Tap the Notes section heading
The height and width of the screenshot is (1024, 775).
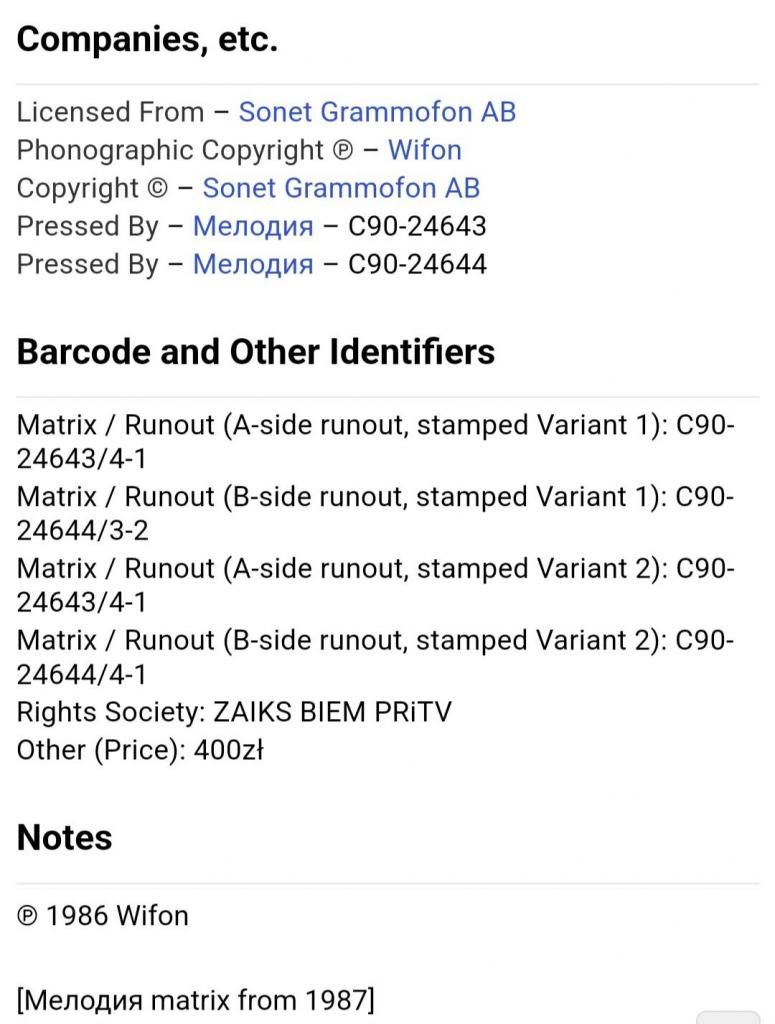pos(64,837)
